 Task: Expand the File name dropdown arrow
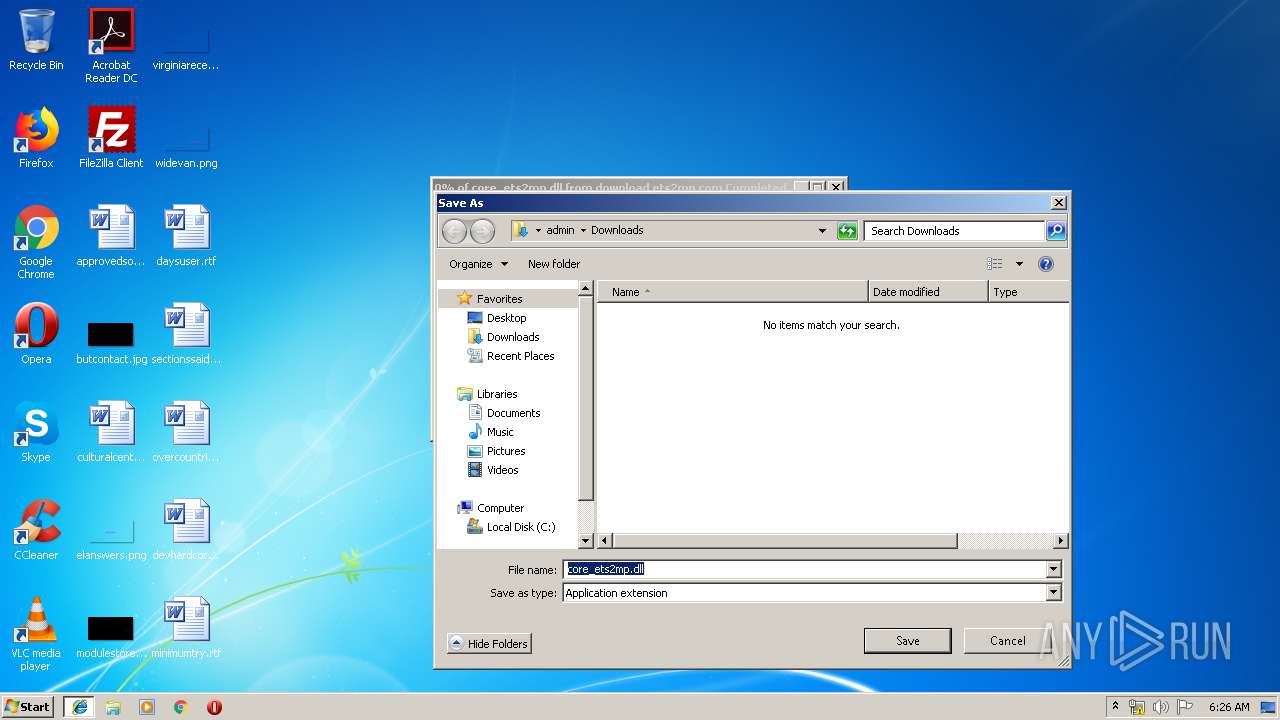click(1053, 570)
